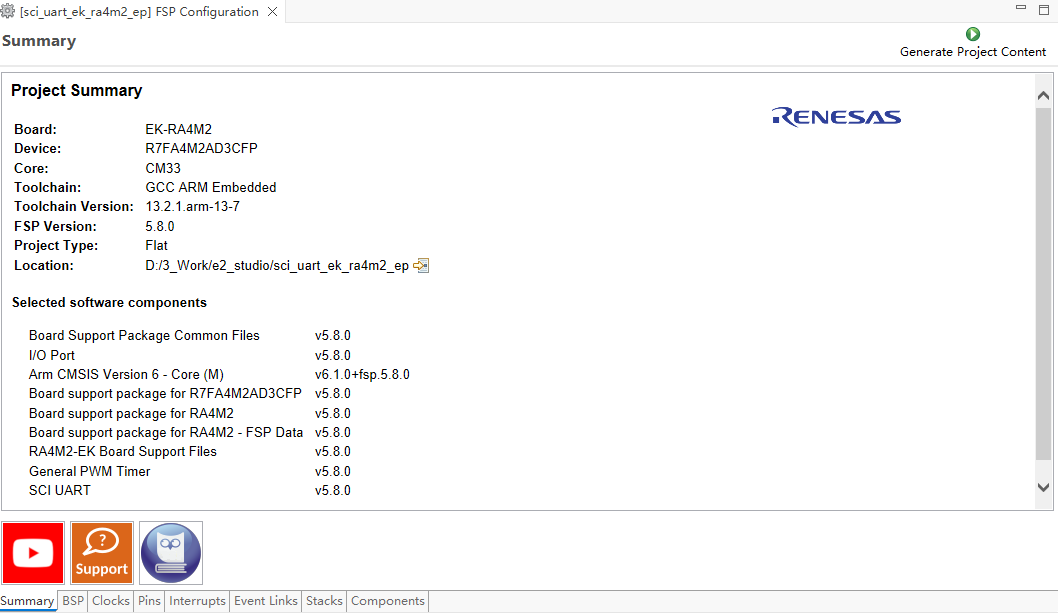Click Board support package for RA4M2 - FSP Data
Screen dimensions: 1058x613
click(x=166, y=433)
